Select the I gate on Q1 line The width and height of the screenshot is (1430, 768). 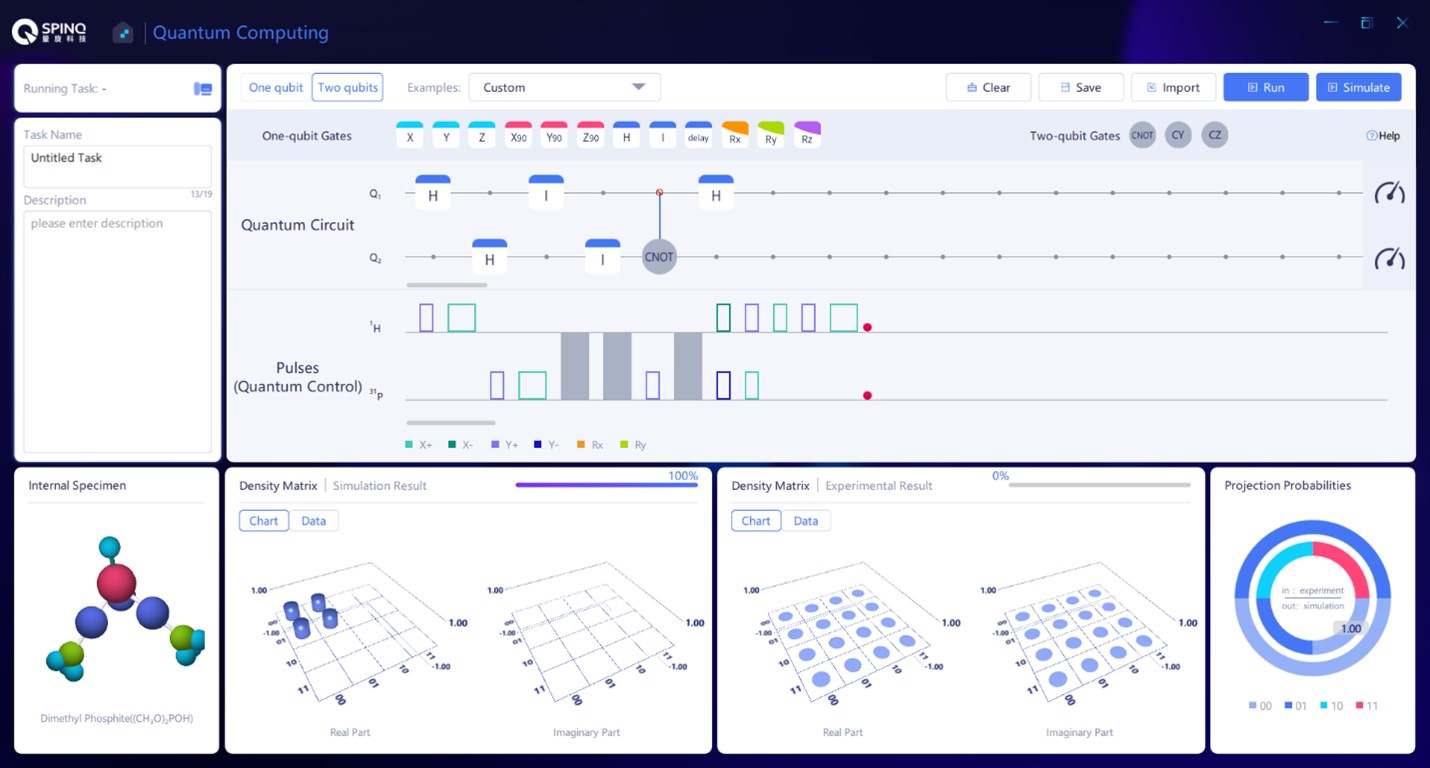tap(546, 193)
